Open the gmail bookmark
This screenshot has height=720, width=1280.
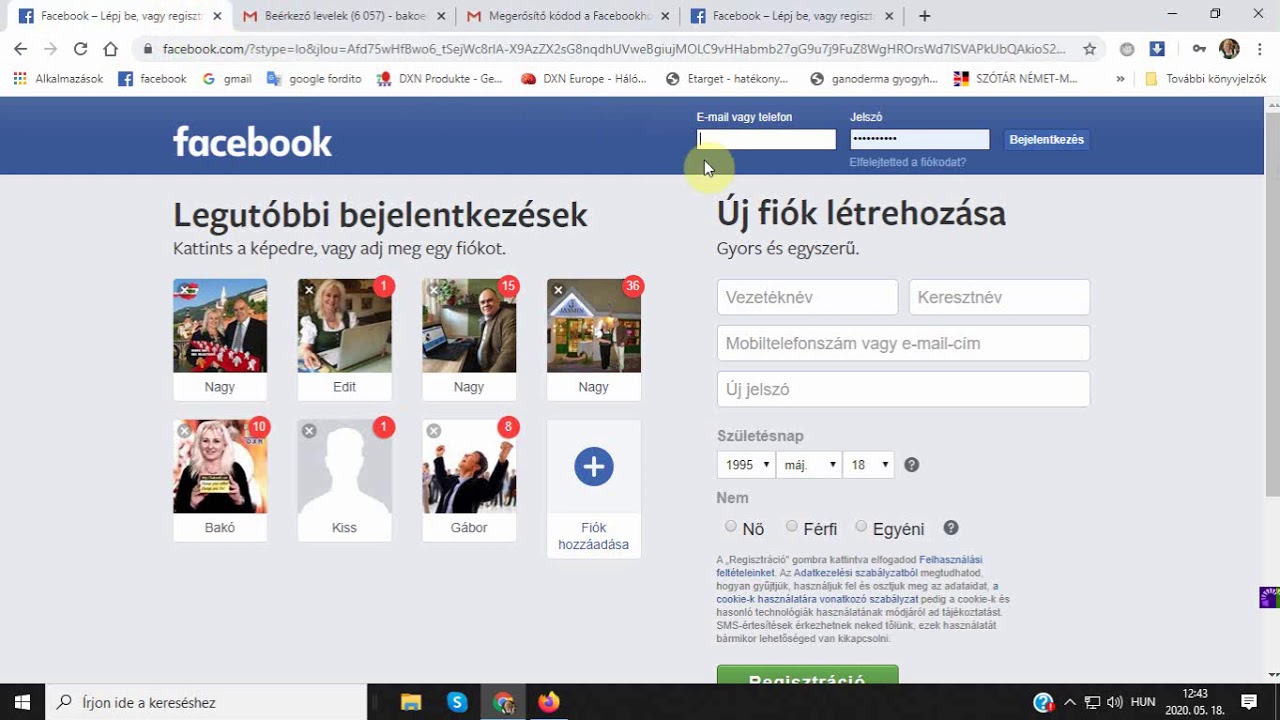pyautogui.click(x=227, y=78)
